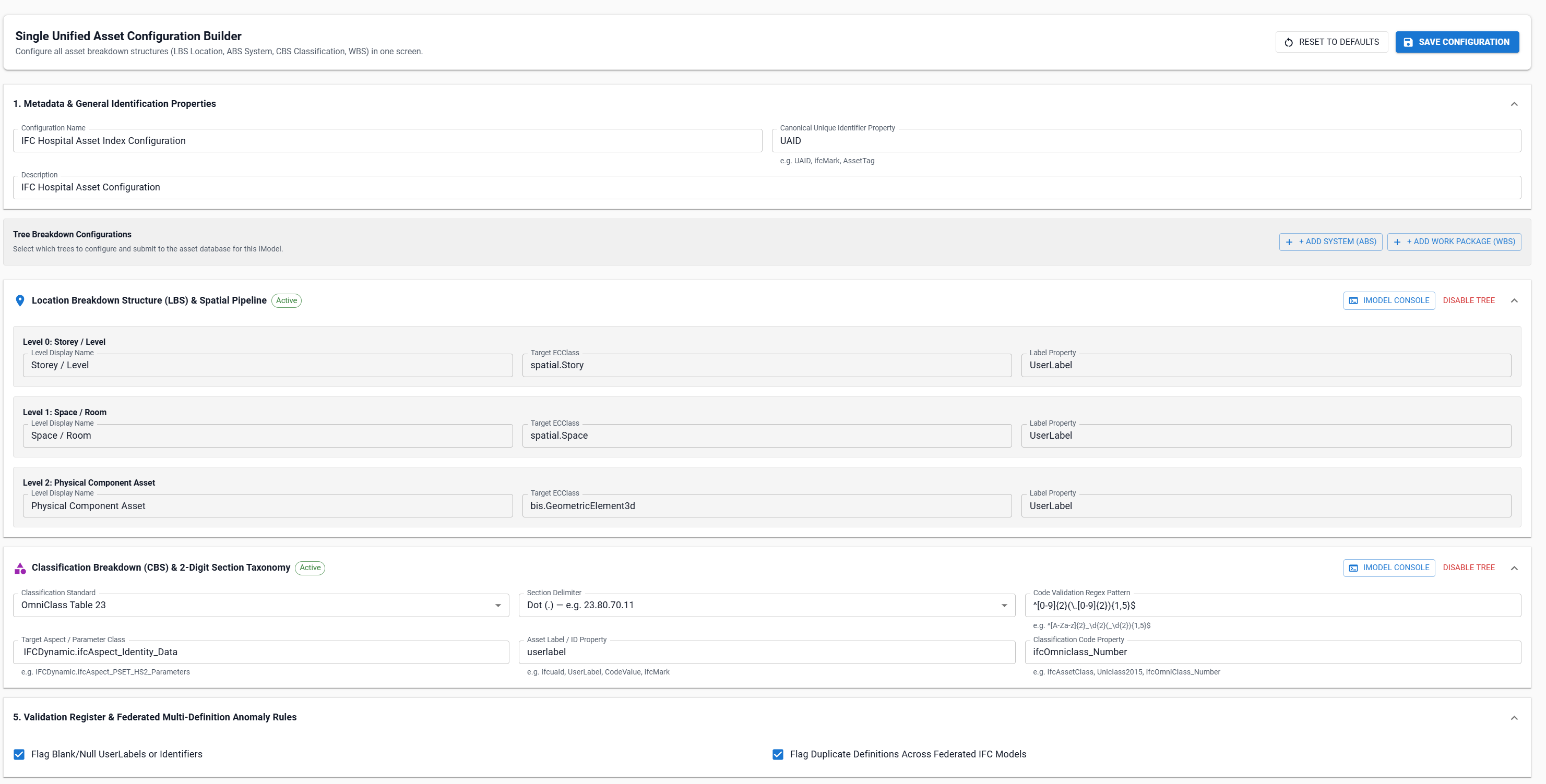This screenshot has width=1546, height=784.
Task: Click the floppy disk save icon
Action: pos(1408,42)
